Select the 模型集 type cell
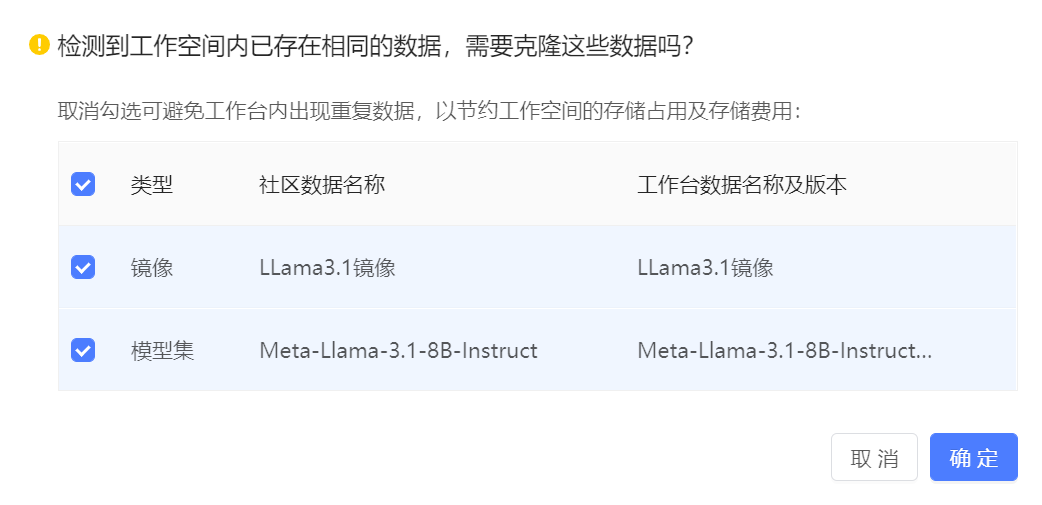 [162, 350]
